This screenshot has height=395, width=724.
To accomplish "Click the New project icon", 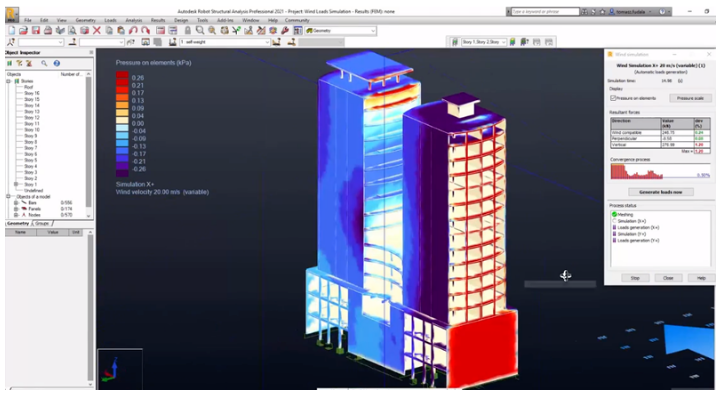I will (x=11, y=30).
